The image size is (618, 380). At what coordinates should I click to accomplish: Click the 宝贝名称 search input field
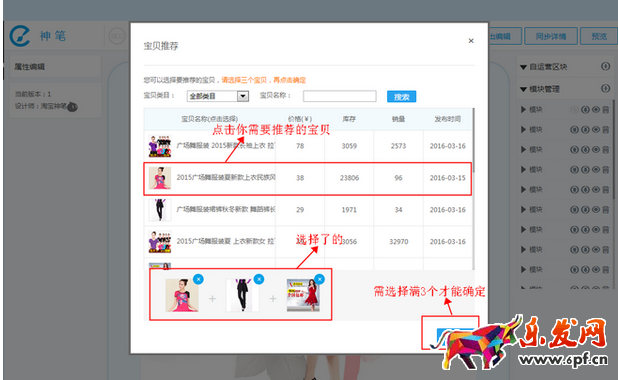pyautogui.click(x=339, y=96)
